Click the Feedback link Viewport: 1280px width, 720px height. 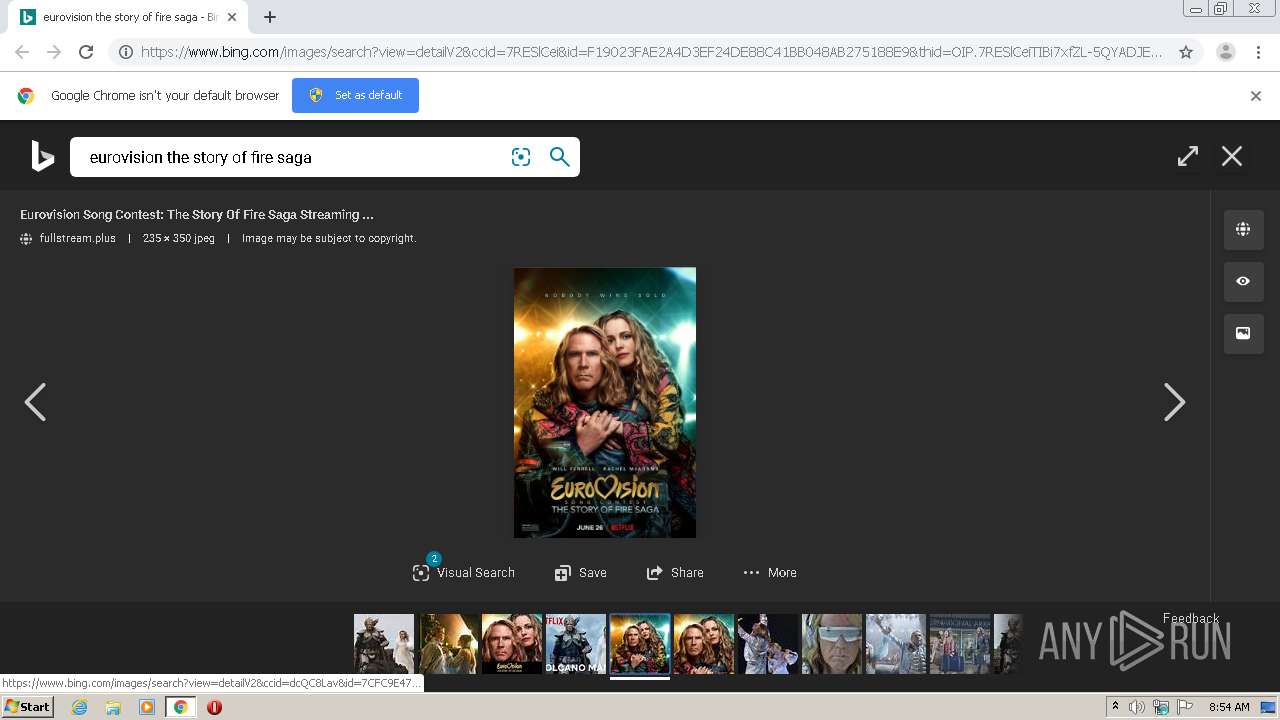1191,618
